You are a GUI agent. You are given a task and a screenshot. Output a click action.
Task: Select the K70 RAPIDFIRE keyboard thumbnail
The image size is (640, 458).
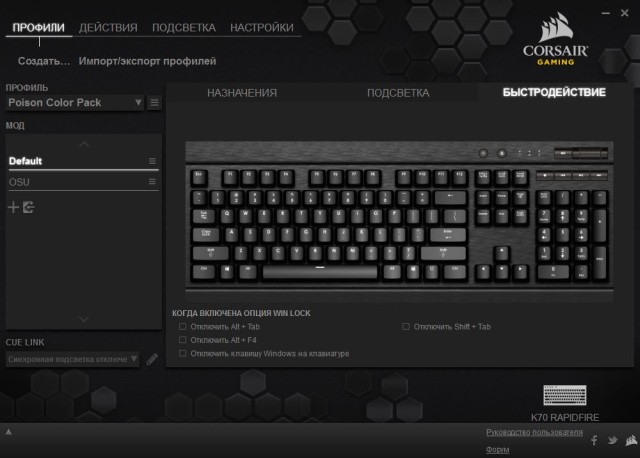pyautogui.click(x=565, y=395)
